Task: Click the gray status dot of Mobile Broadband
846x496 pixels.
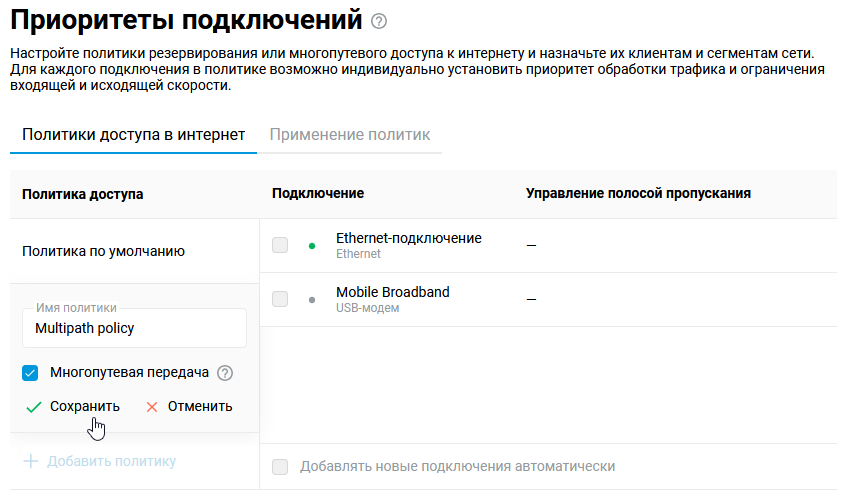Action: pyautogui.click(x=312, y=299)
